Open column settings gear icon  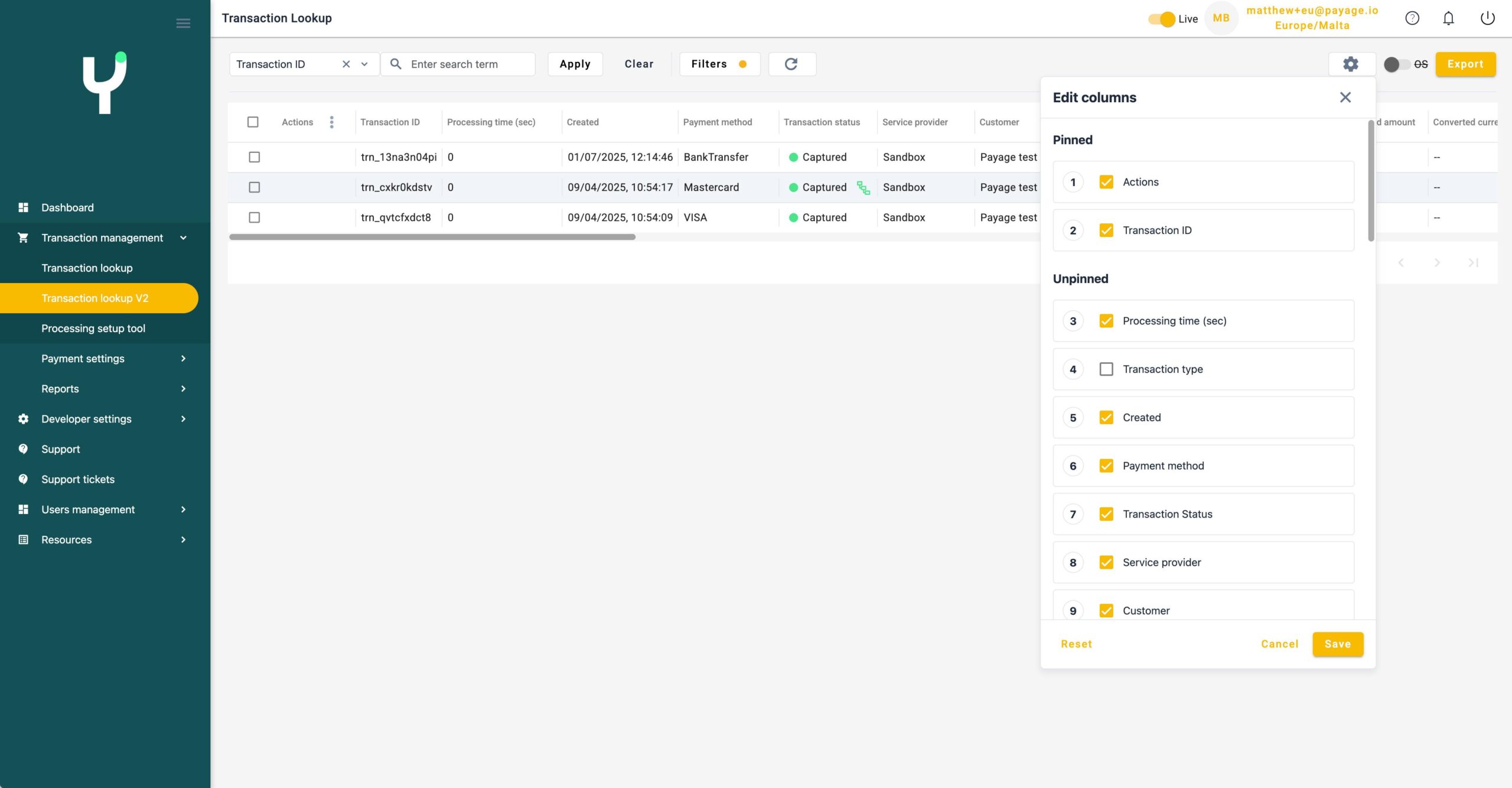[x=1351, y=64]
